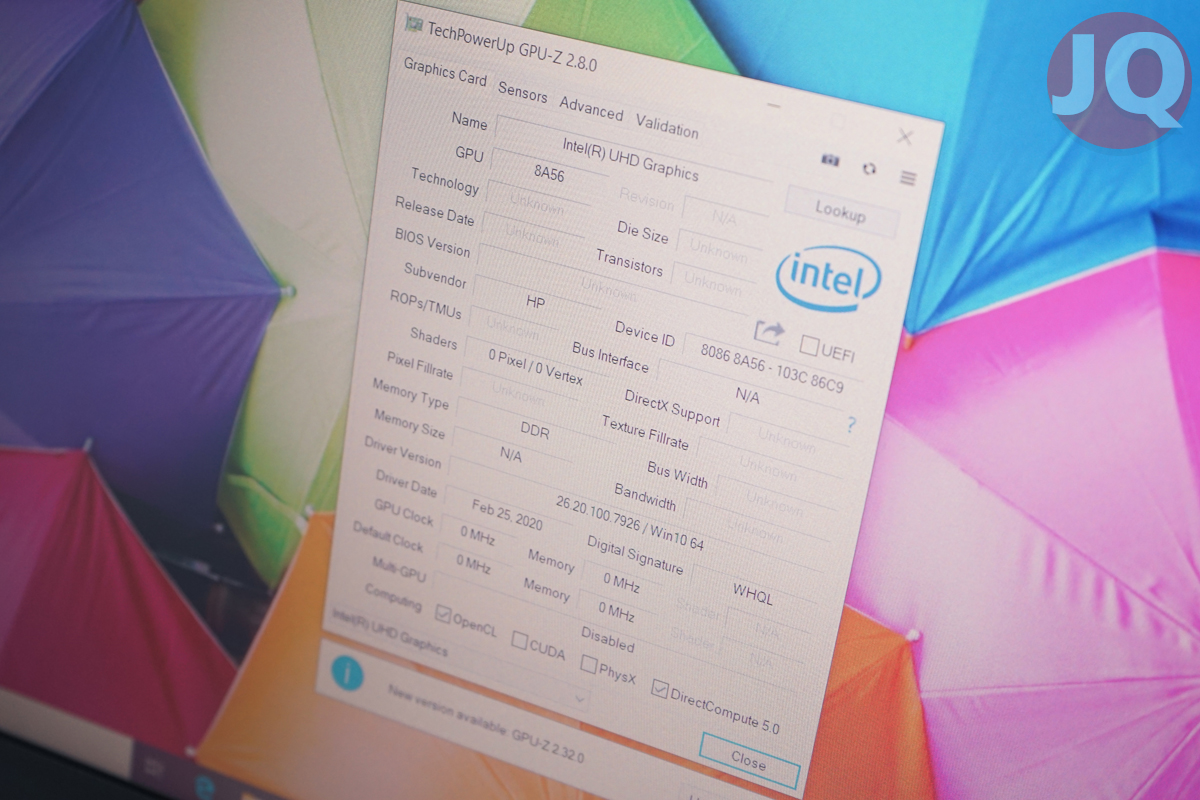Toggle the CUDA checkbox

(x=519, y=640)
